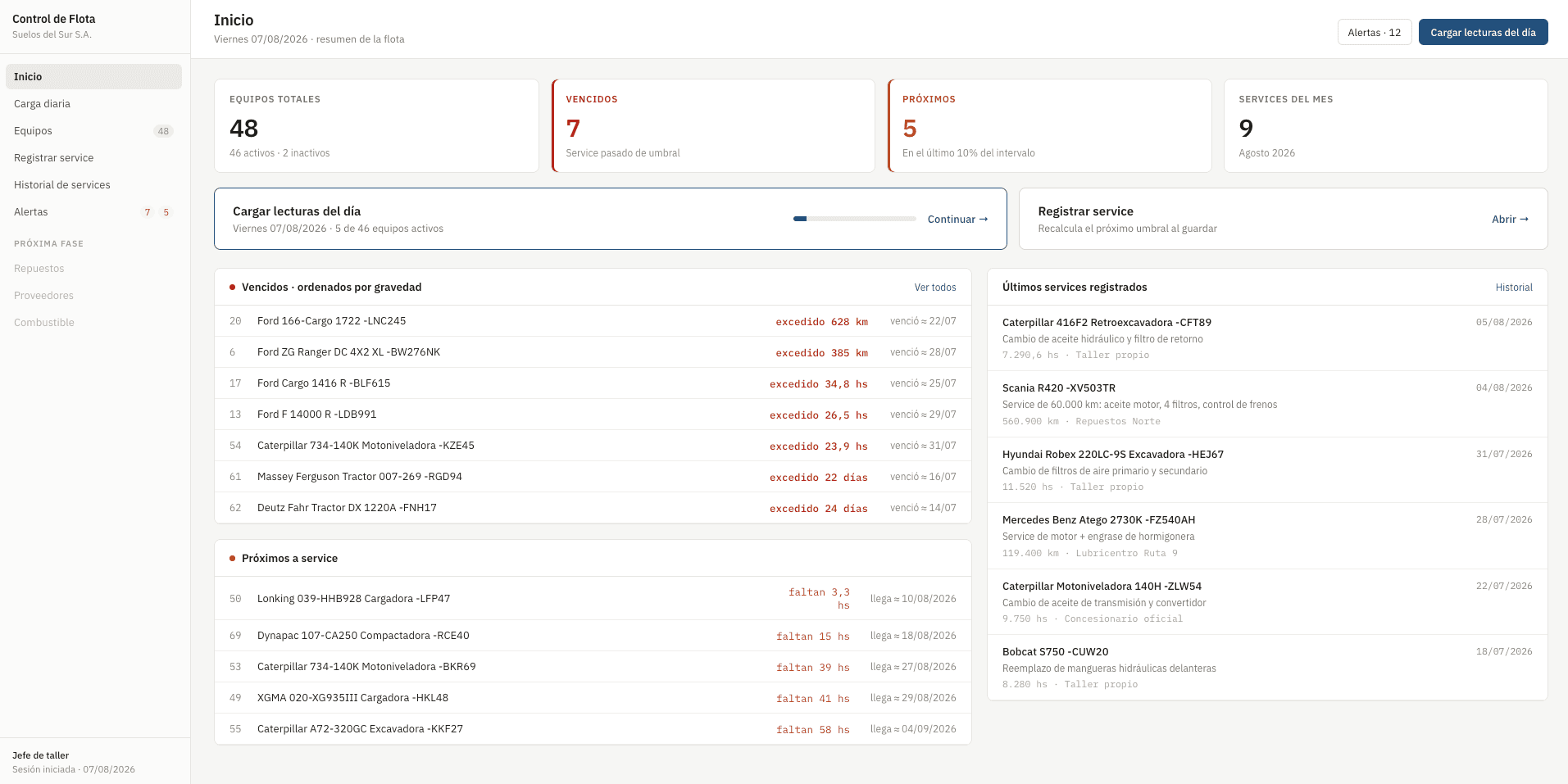Click "faltan 3,3 hs" value
Viewport: 1568px width, 784px height.
tap(819, 599)
